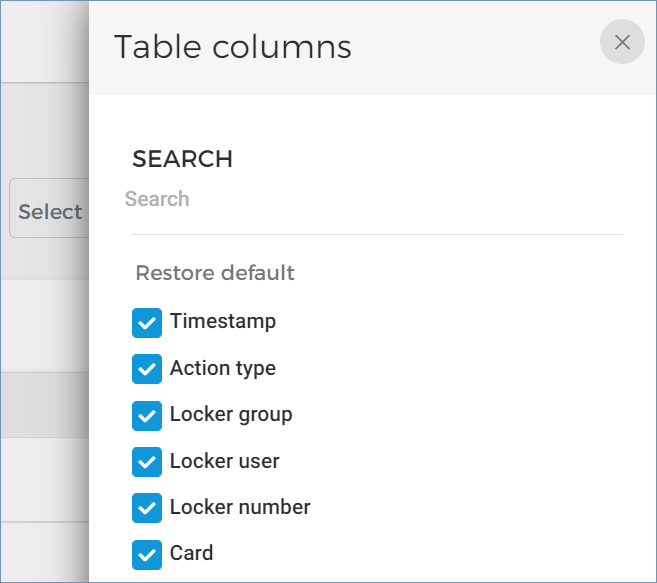This screenshot has height=583, width=657.
Task: Uncheck the Card checkbox
Action: click(x=147, y=555)
